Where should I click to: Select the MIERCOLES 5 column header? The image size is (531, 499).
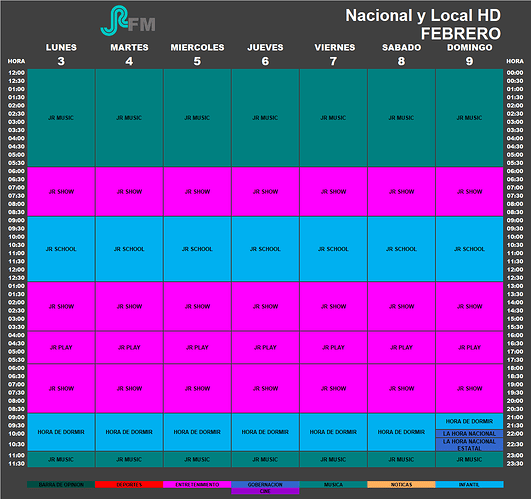point(197,54)
